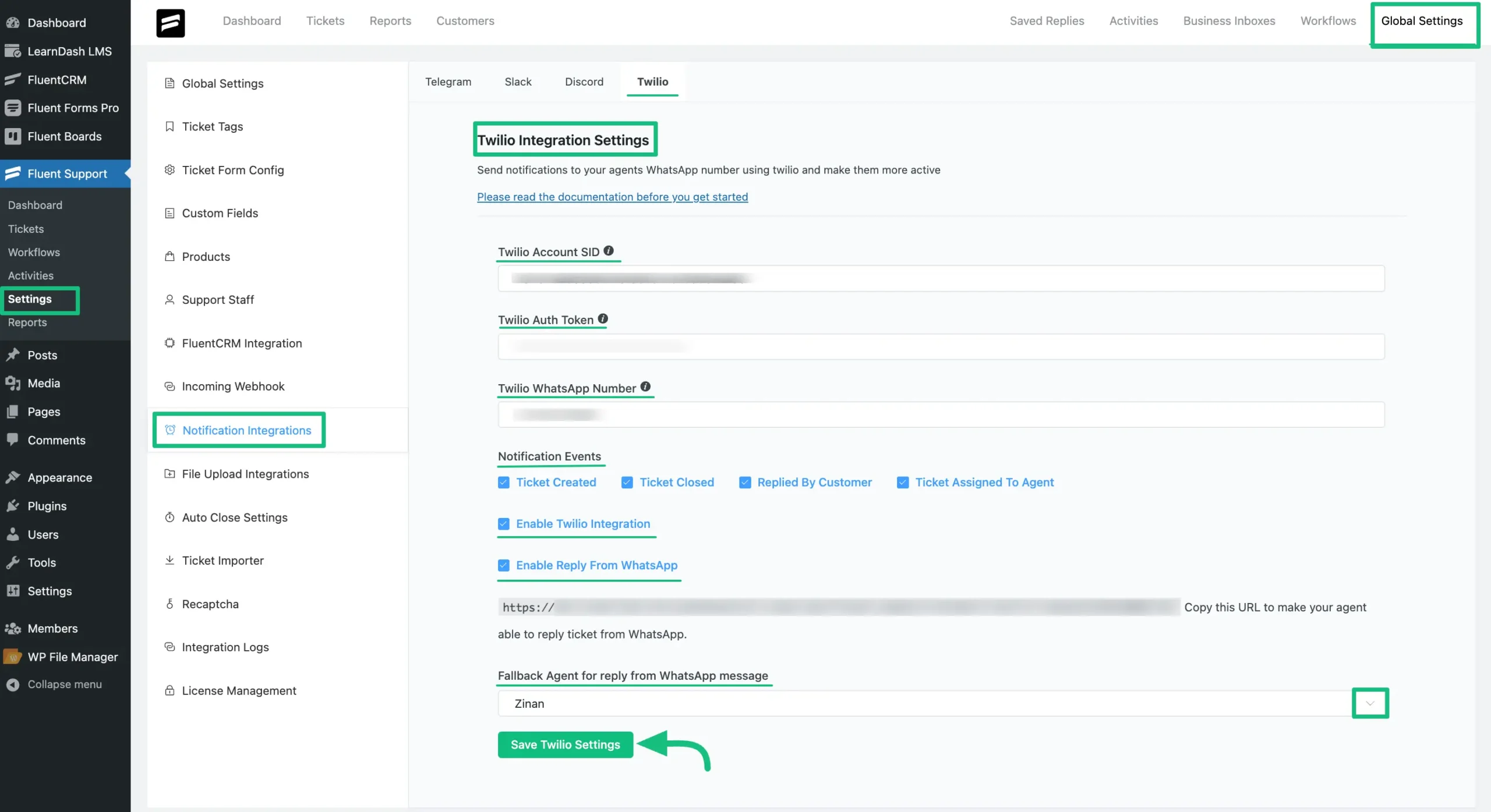Click the Users person icon
This screenshot has width=1491, height=812.
point(13,534)
